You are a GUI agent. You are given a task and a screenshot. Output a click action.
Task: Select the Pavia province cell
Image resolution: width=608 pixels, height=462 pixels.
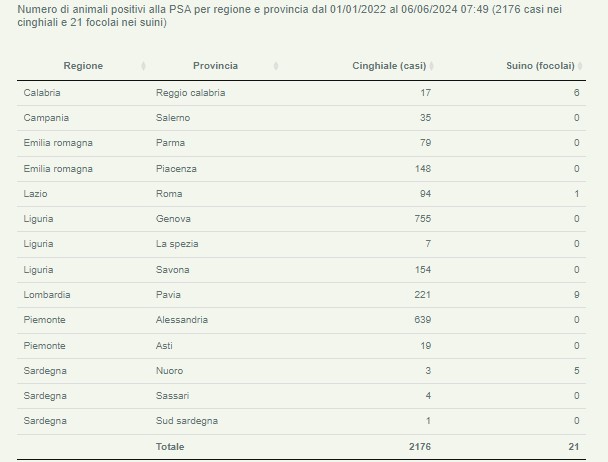pos(169,295)
